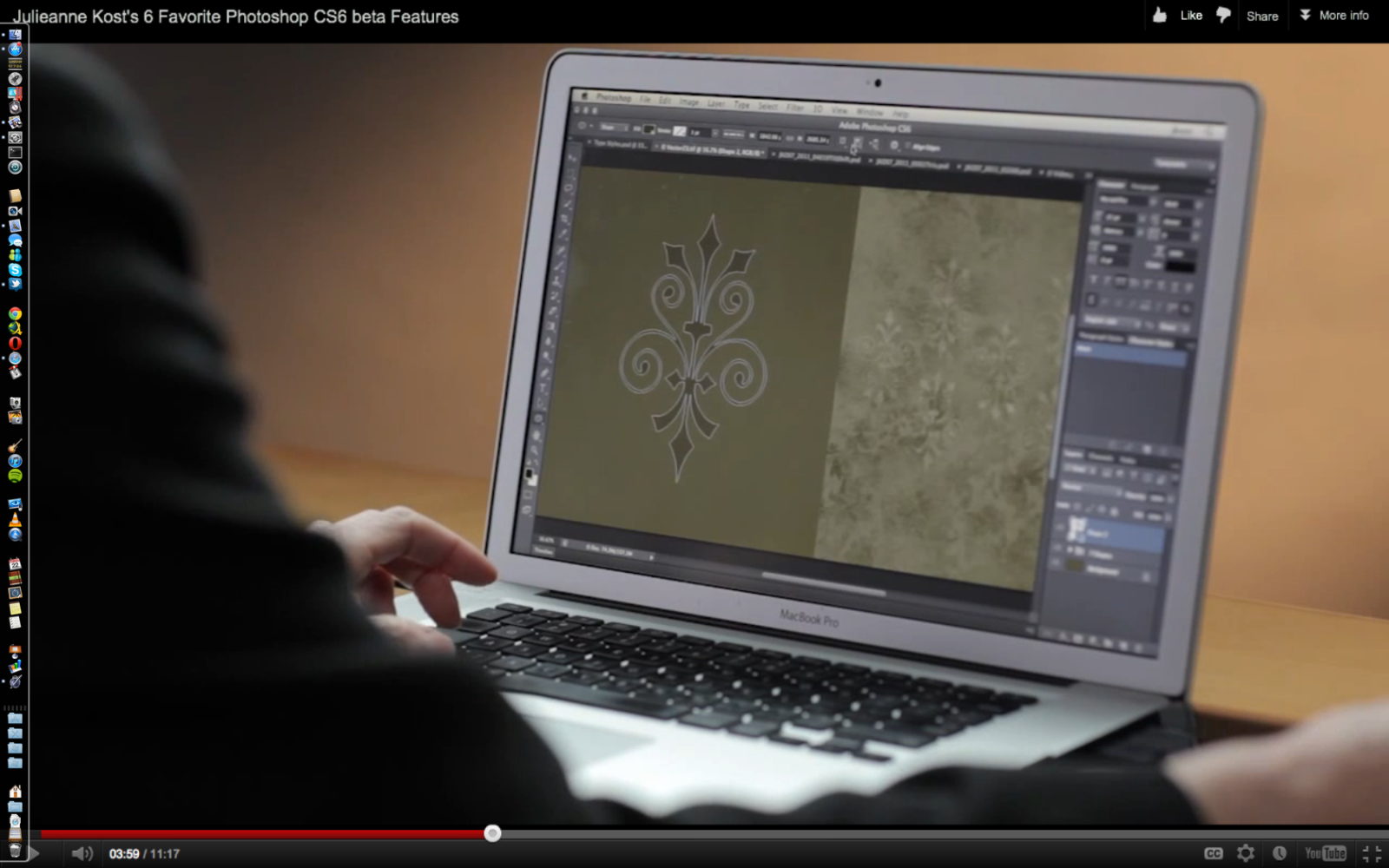Open Launchpad rocket icon in dock

coord(15,79)
